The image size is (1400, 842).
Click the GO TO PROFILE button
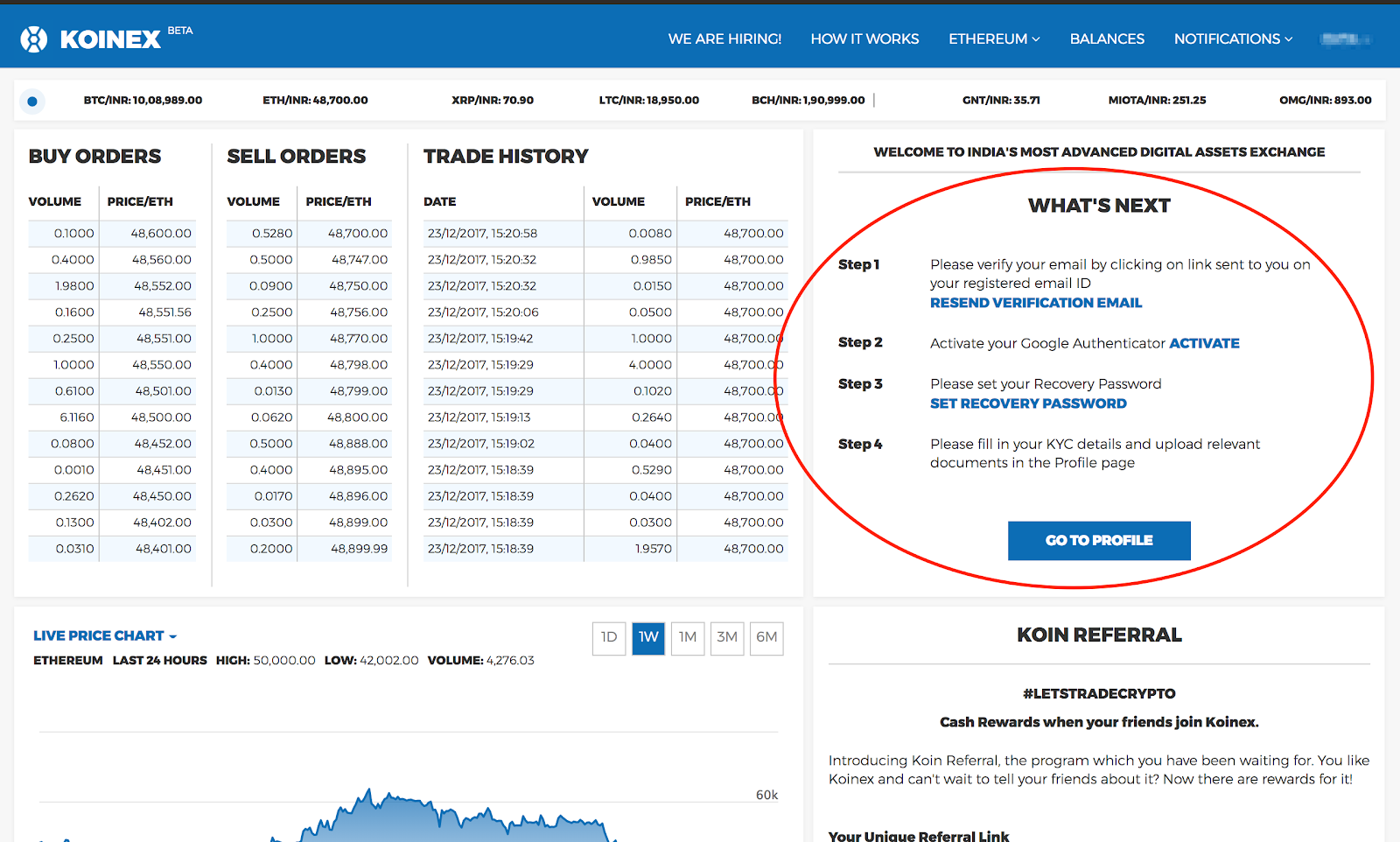point(1099,541)
